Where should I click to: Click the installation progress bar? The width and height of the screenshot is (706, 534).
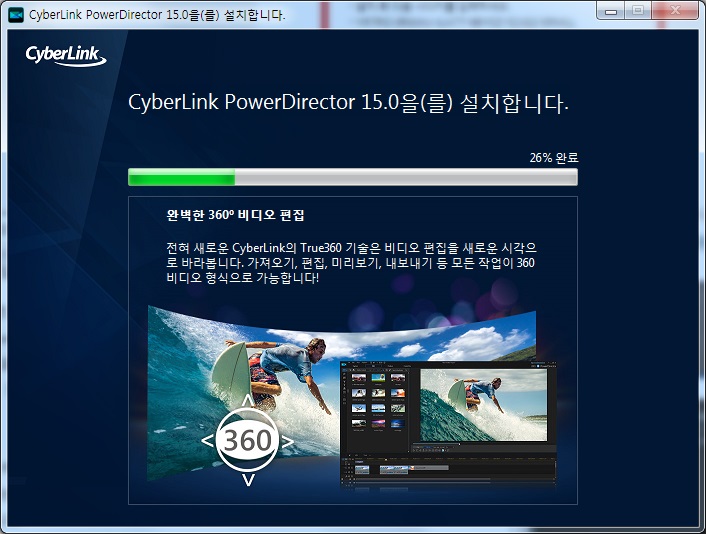point(353,177)
